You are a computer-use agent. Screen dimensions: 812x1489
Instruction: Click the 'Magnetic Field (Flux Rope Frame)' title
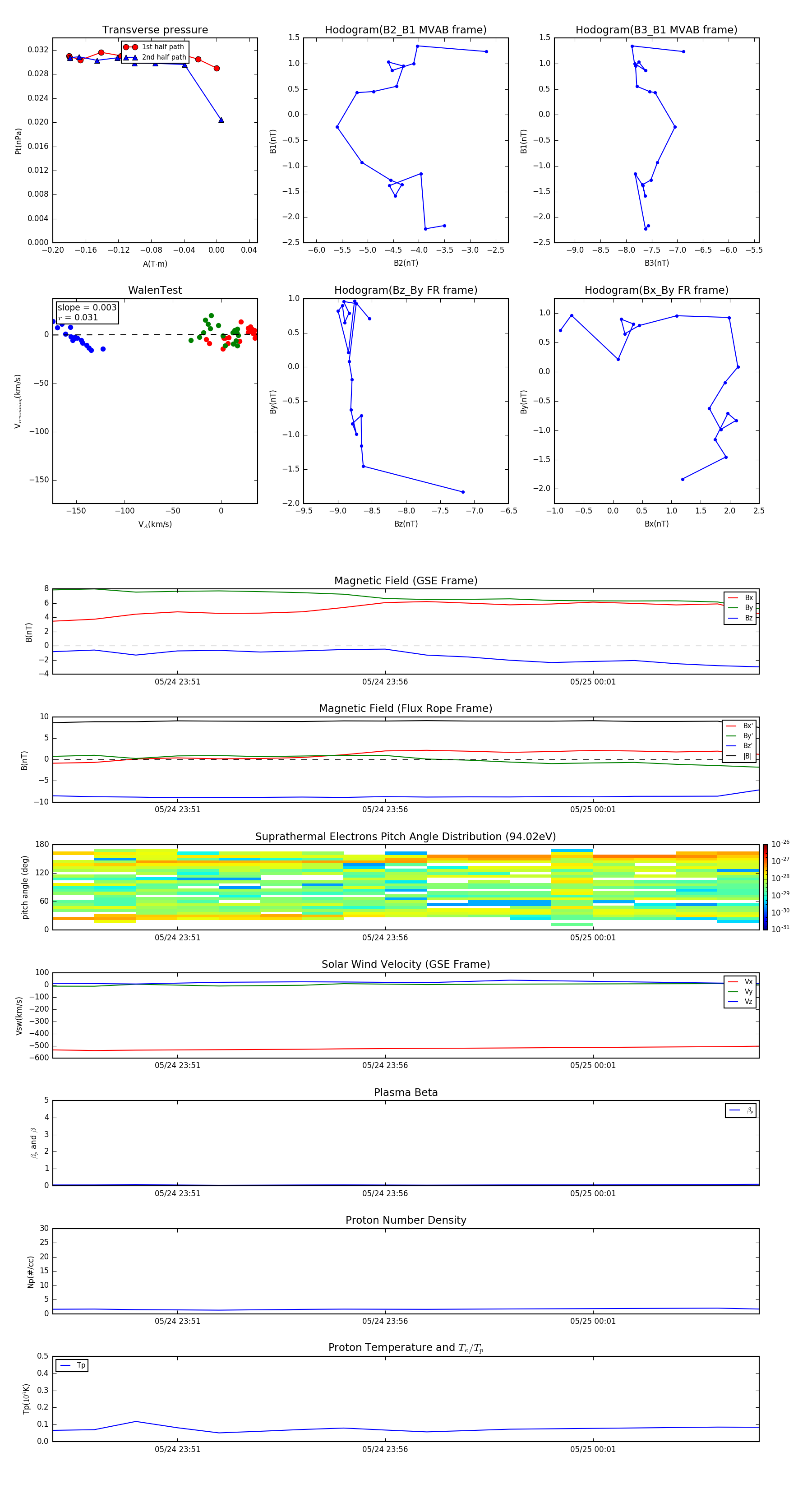(x=406, y=709)
